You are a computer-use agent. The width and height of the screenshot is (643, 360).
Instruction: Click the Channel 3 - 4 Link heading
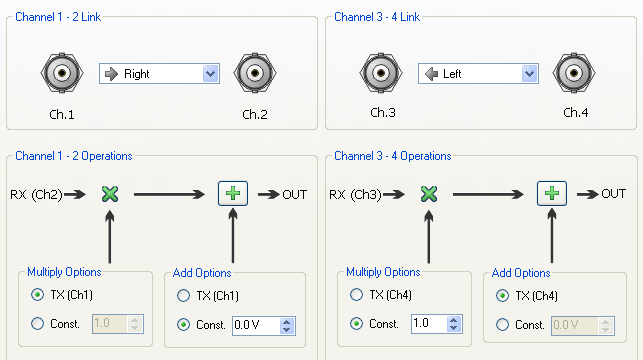click(x=377, y=17)
